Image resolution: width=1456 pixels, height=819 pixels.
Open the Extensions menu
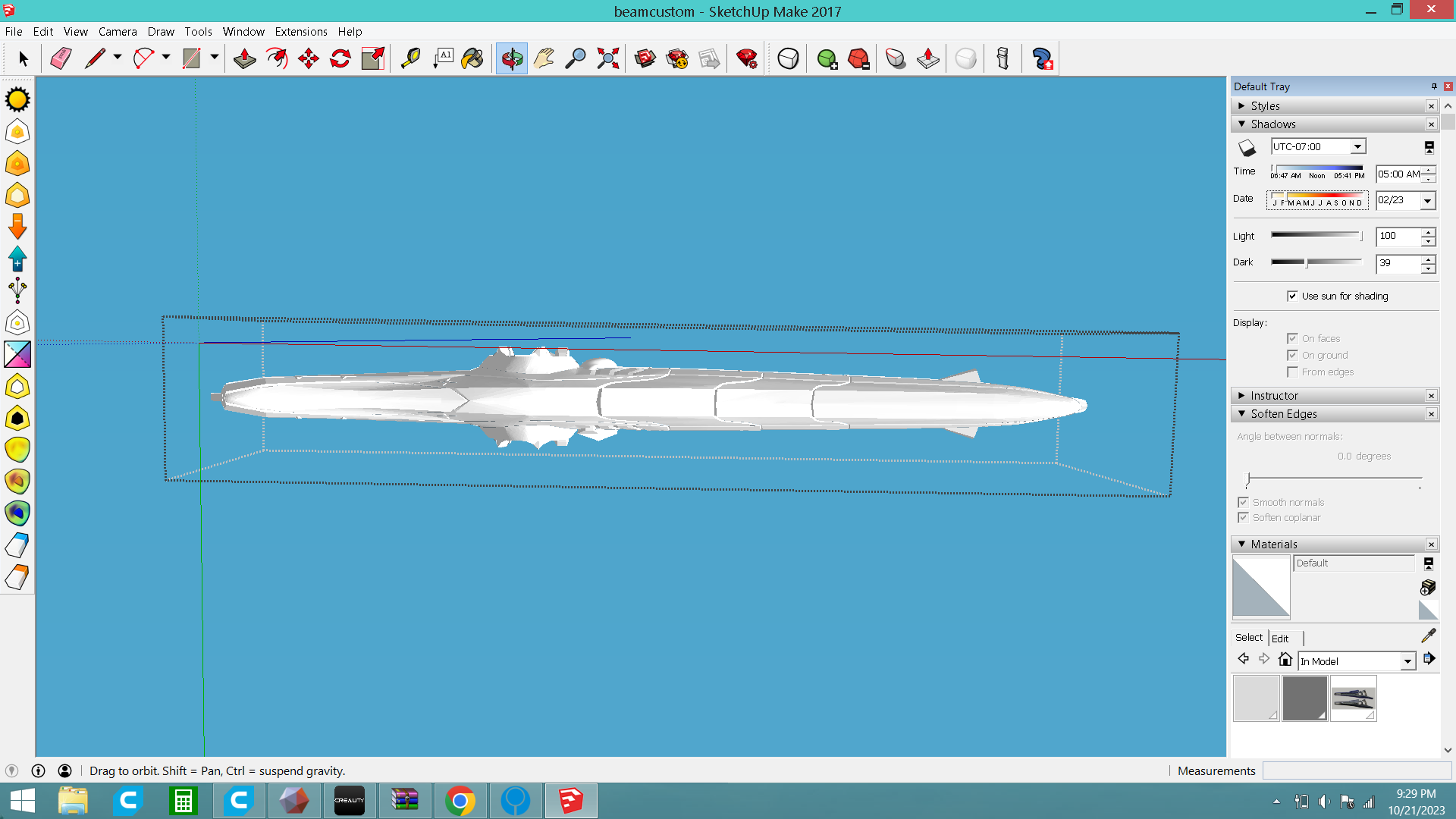(301, 31)
